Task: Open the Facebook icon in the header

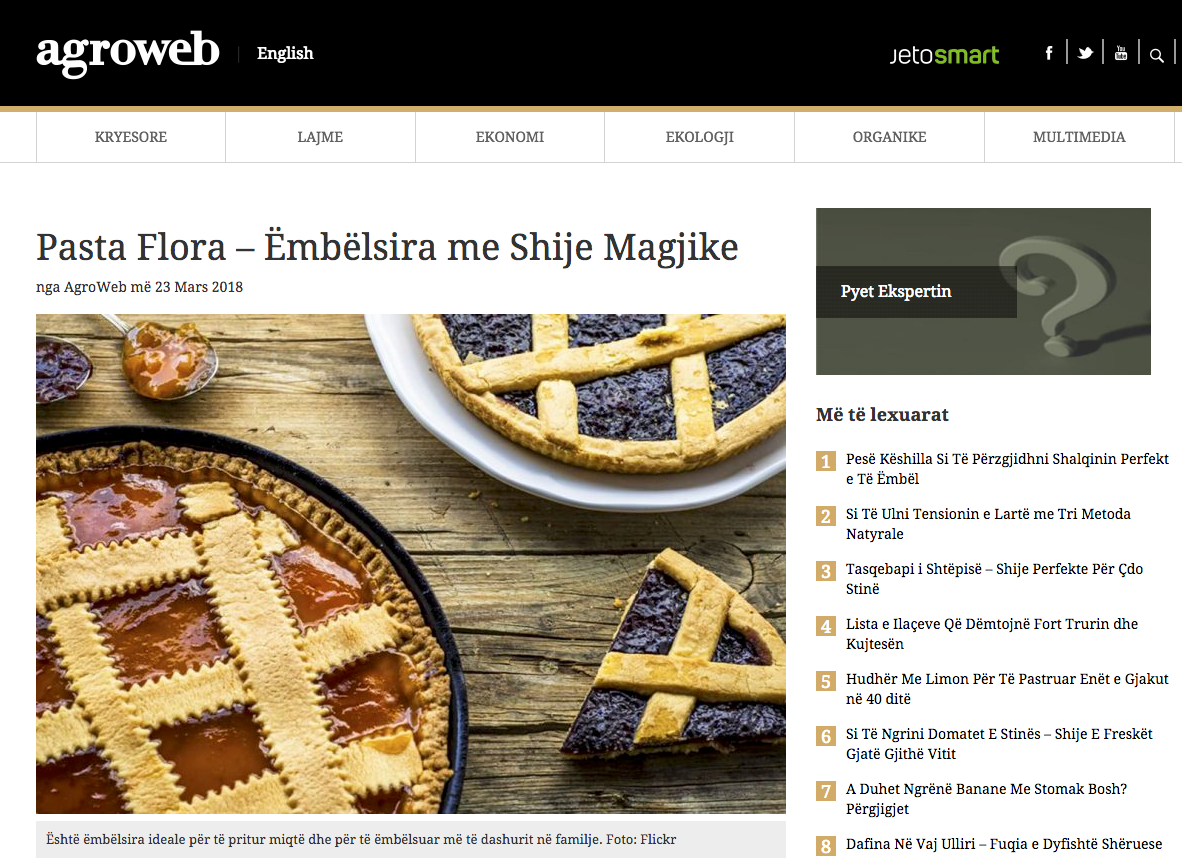Action: 1049,53
